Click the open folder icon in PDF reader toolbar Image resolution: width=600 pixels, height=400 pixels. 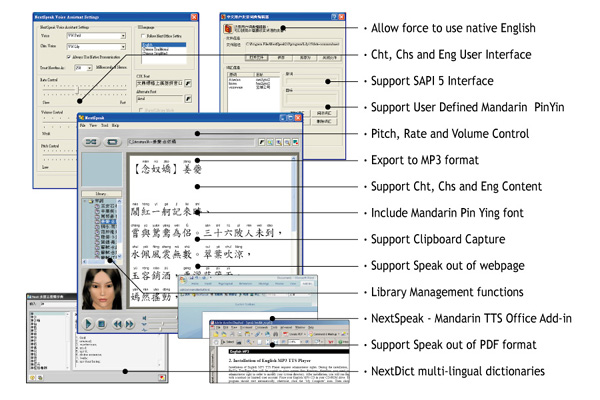pyautogui.click(x=216, y=334)
